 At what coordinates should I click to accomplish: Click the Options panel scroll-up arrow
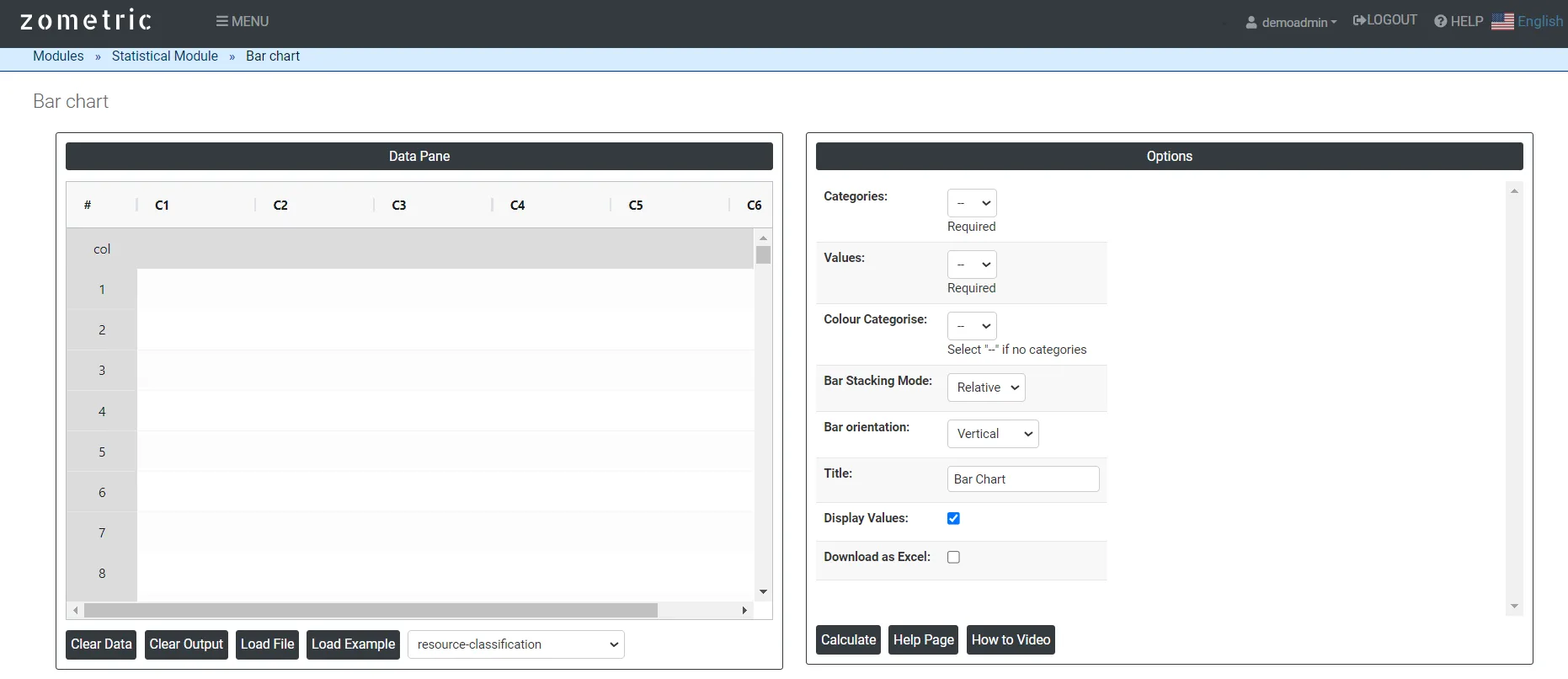[1514, 191]
